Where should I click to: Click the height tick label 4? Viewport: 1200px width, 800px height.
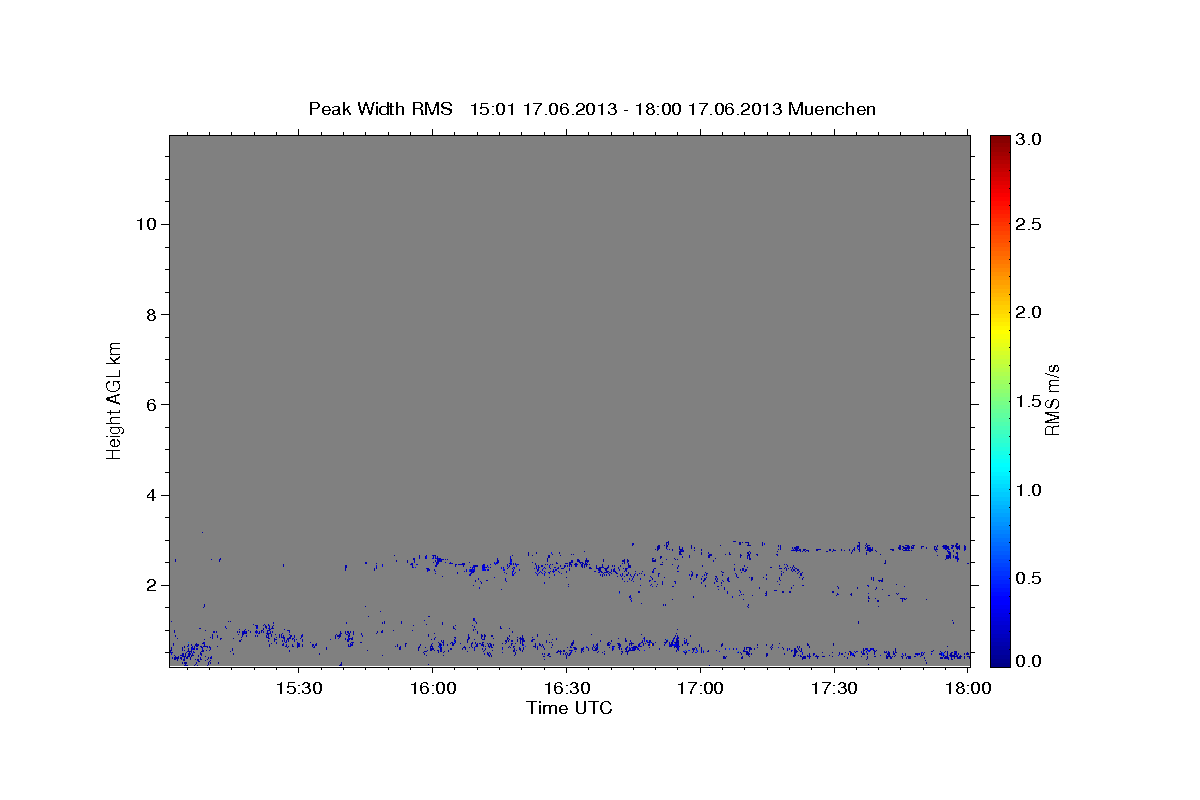click(150, 495)
